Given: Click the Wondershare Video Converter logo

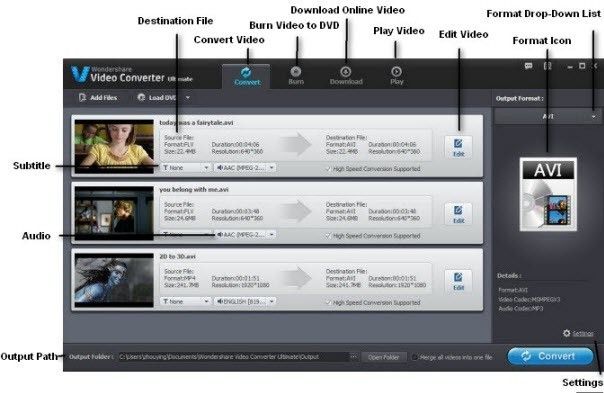Looking at the screenshot, I should coord(131,74).
